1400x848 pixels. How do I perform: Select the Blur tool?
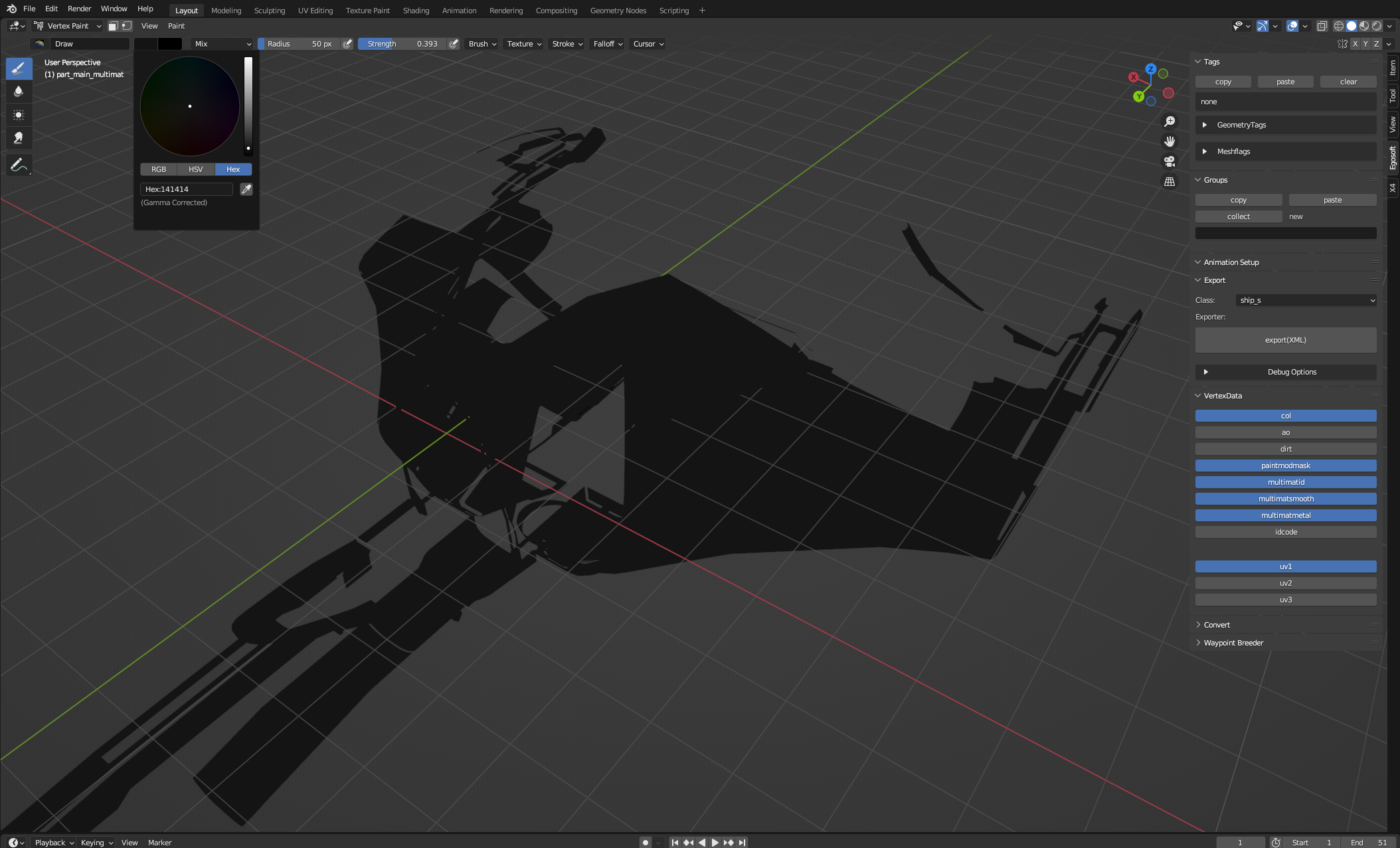19,92
